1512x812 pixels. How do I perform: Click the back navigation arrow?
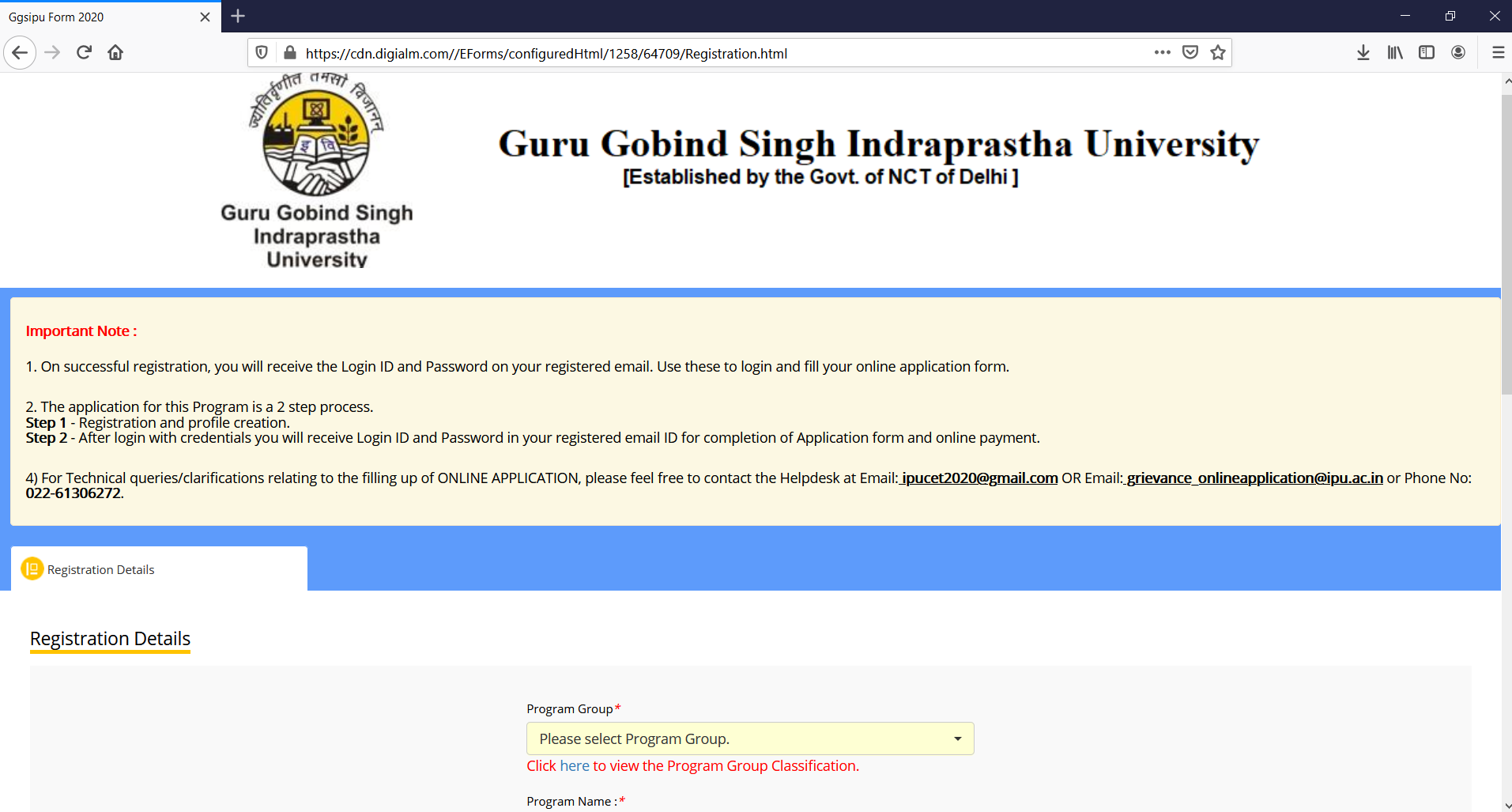(x=20, y=52)
